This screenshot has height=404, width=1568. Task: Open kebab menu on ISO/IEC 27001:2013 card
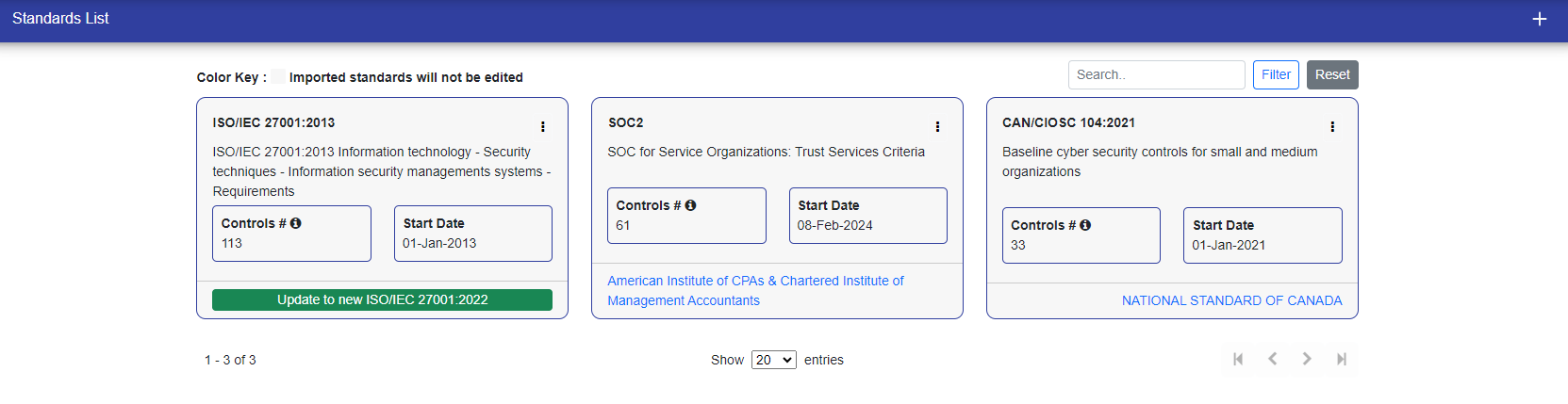click(x=542, y=126)
